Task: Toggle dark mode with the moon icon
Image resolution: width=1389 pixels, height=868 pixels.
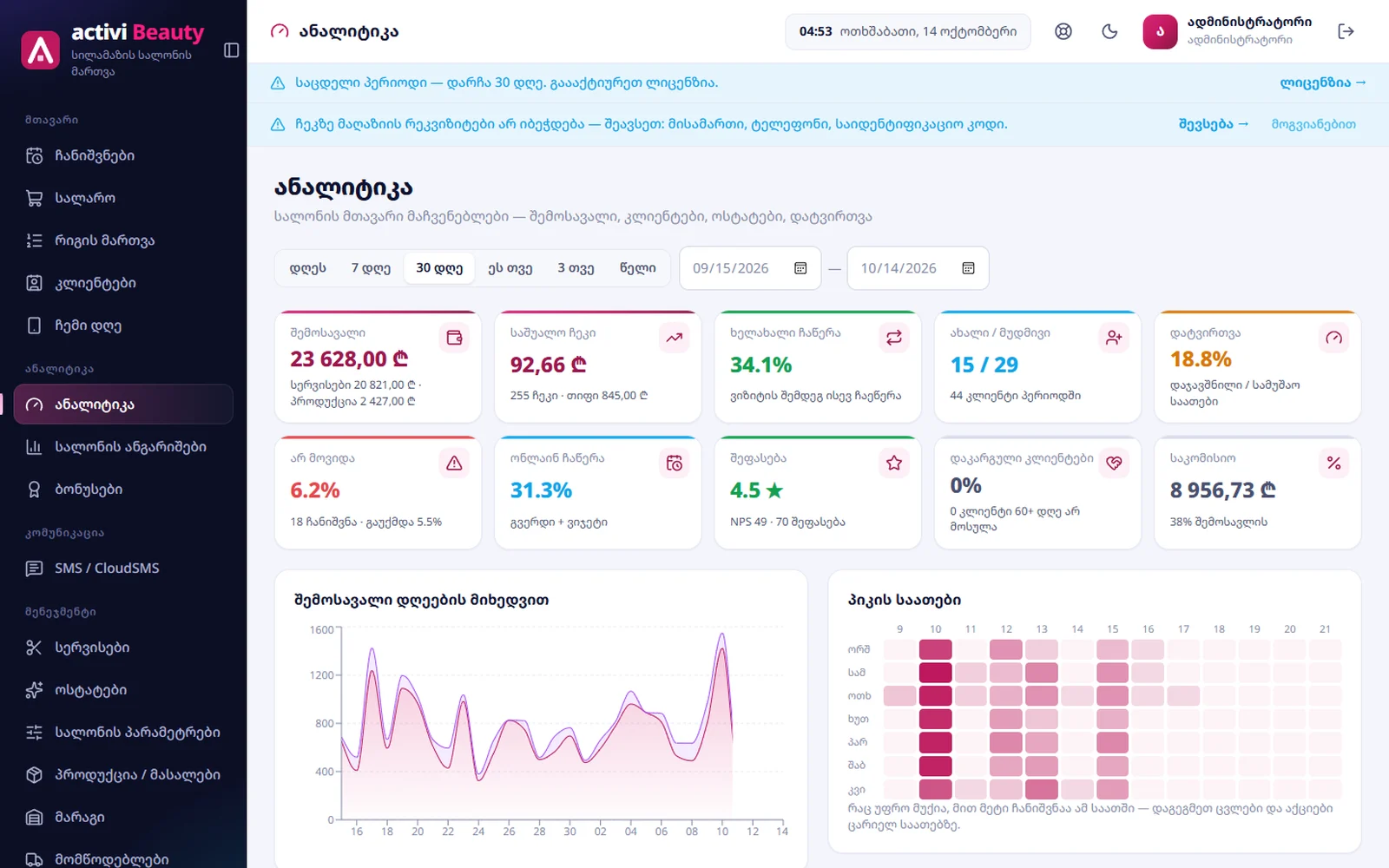Action: (x=1109, y=31)
